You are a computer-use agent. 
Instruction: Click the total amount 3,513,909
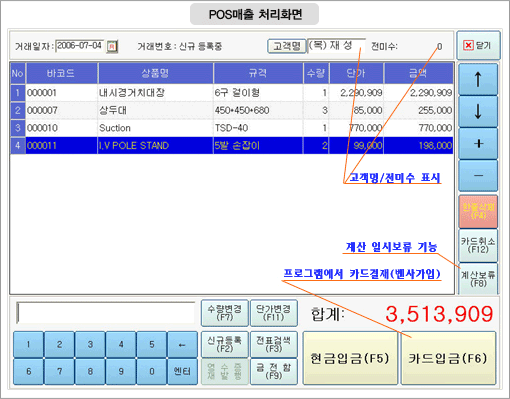(x=439, y=314)
